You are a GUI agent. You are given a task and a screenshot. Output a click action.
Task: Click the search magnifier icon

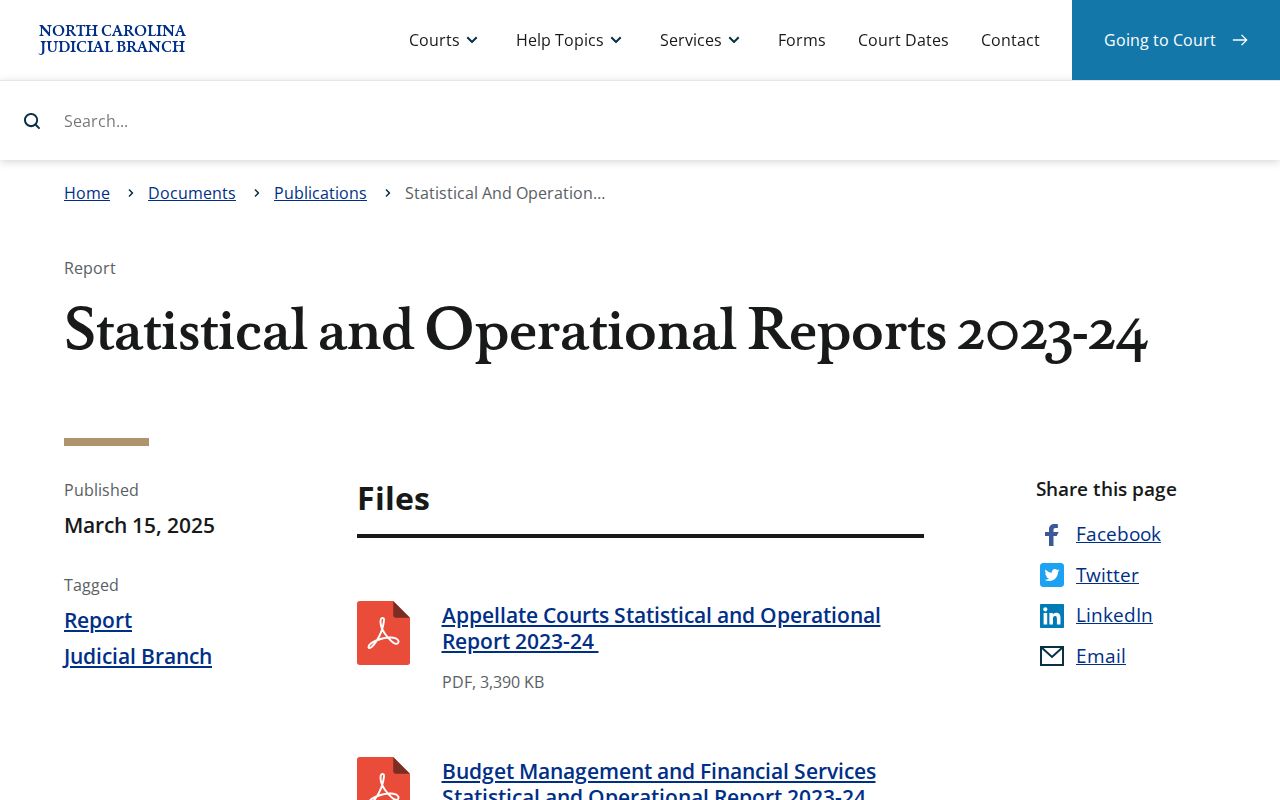click(x=32, y=121)
